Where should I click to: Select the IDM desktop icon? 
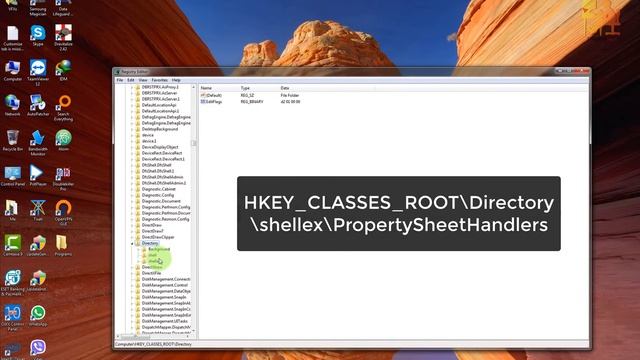tap(63, 69)
